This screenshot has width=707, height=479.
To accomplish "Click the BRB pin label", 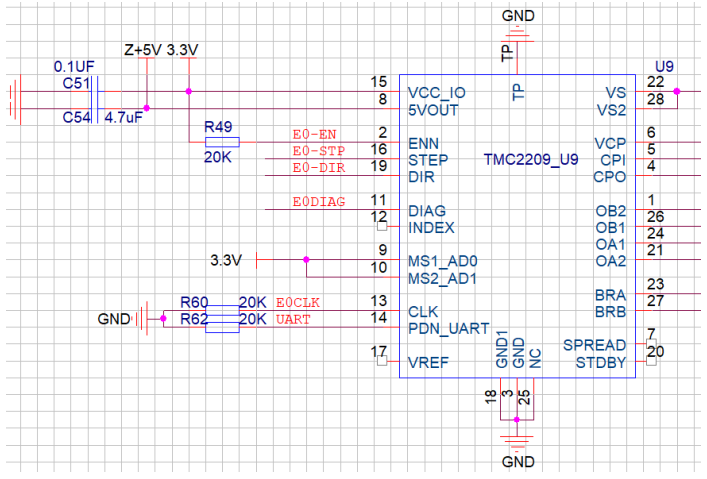I will click(x=611, y=312).
